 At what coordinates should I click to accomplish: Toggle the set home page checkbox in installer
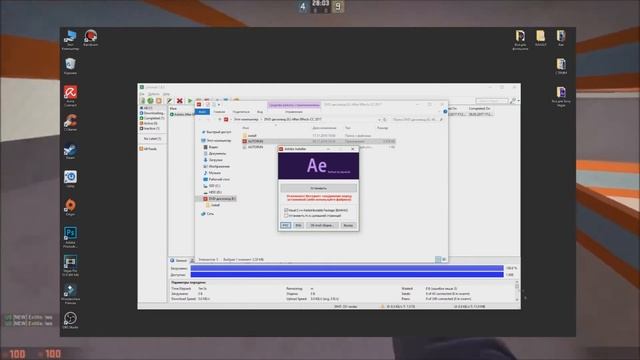tap(286, 216)
